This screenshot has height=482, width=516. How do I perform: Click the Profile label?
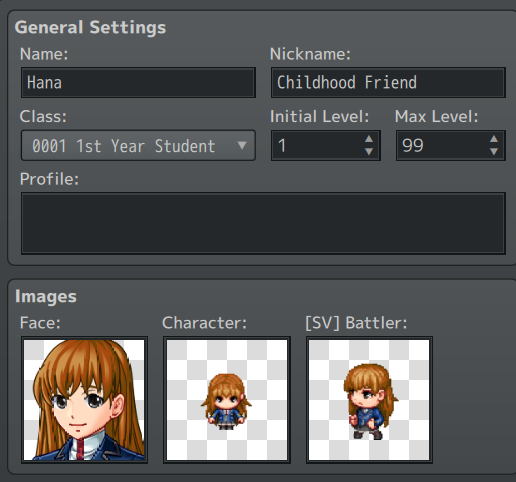[49, 179]
